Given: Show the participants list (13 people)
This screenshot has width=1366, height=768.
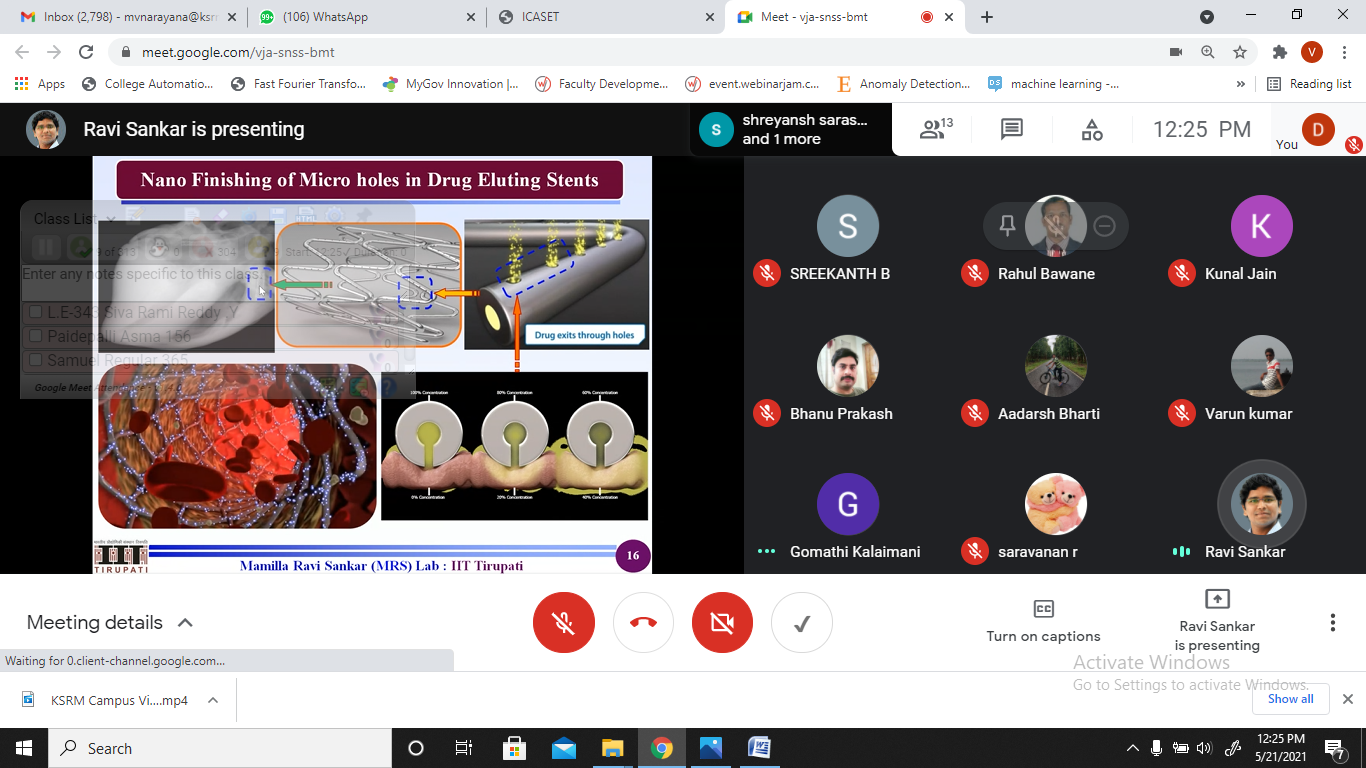Looking at the screenshot, I should click(937, 129).
